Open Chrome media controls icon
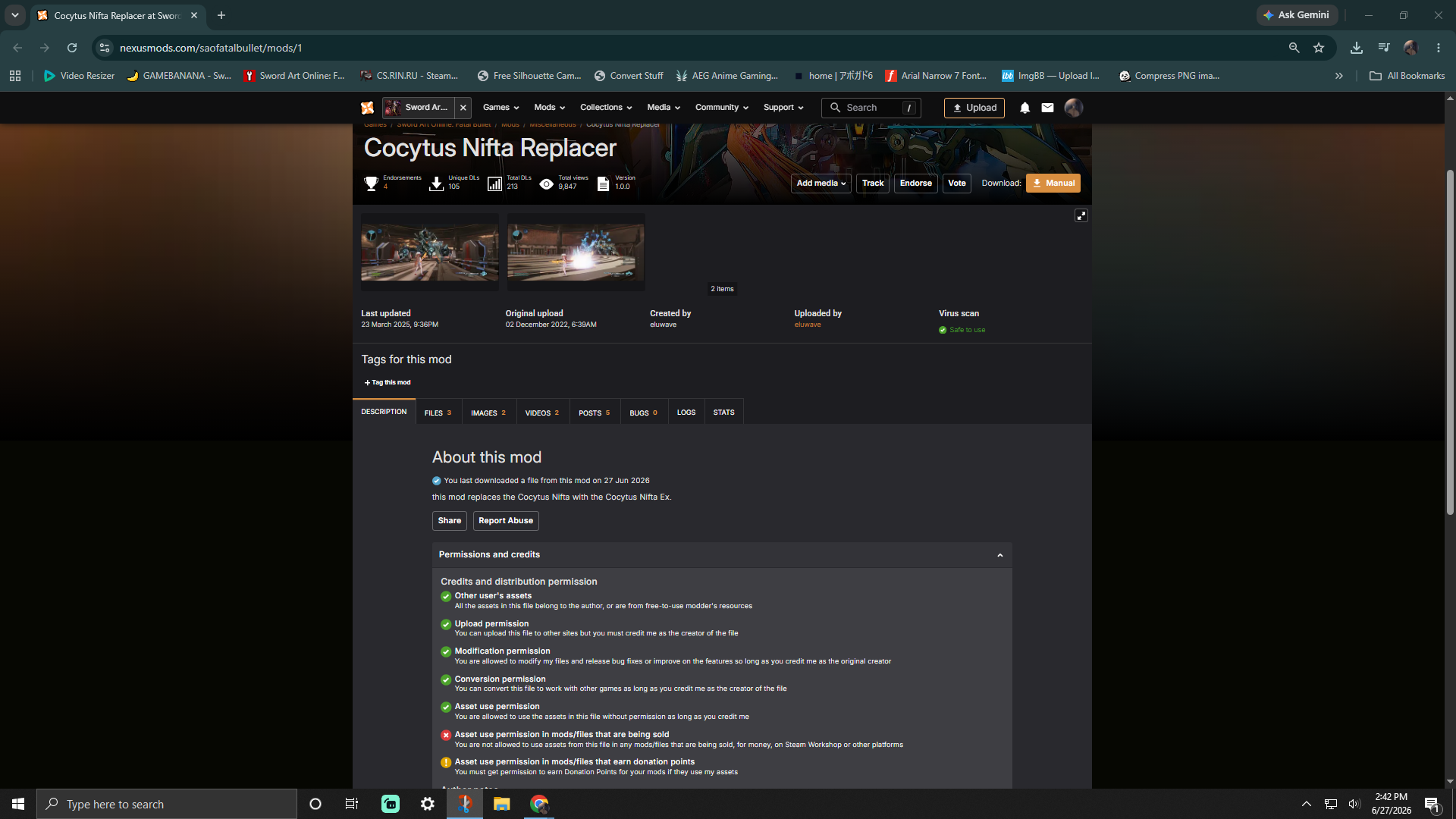Screen dimensions: 1456x819 [x=1384, y=48]
